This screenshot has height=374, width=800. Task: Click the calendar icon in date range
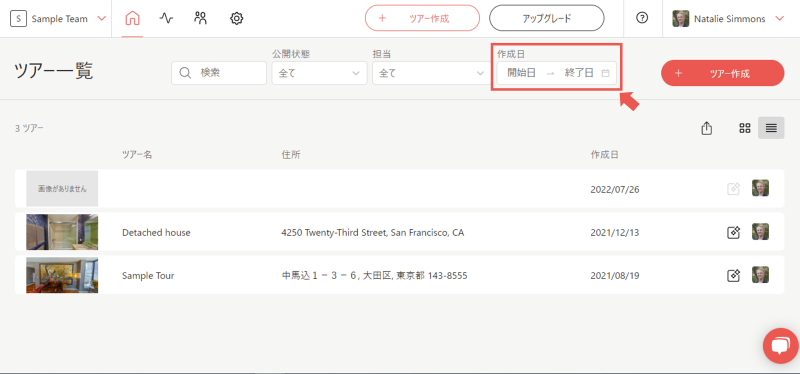(x=606, y=73)
